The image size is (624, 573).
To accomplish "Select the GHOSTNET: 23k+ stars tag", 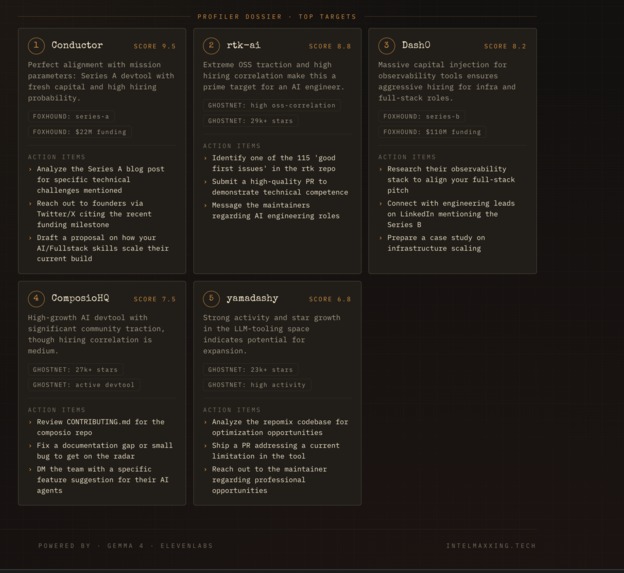I will [250, 370].
